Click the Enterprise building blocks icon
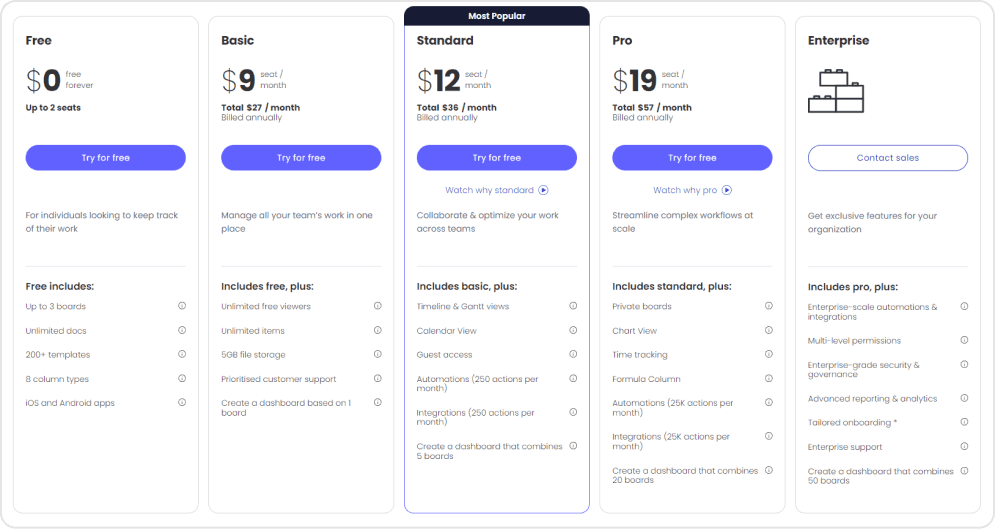 click(x=836, y=91)
